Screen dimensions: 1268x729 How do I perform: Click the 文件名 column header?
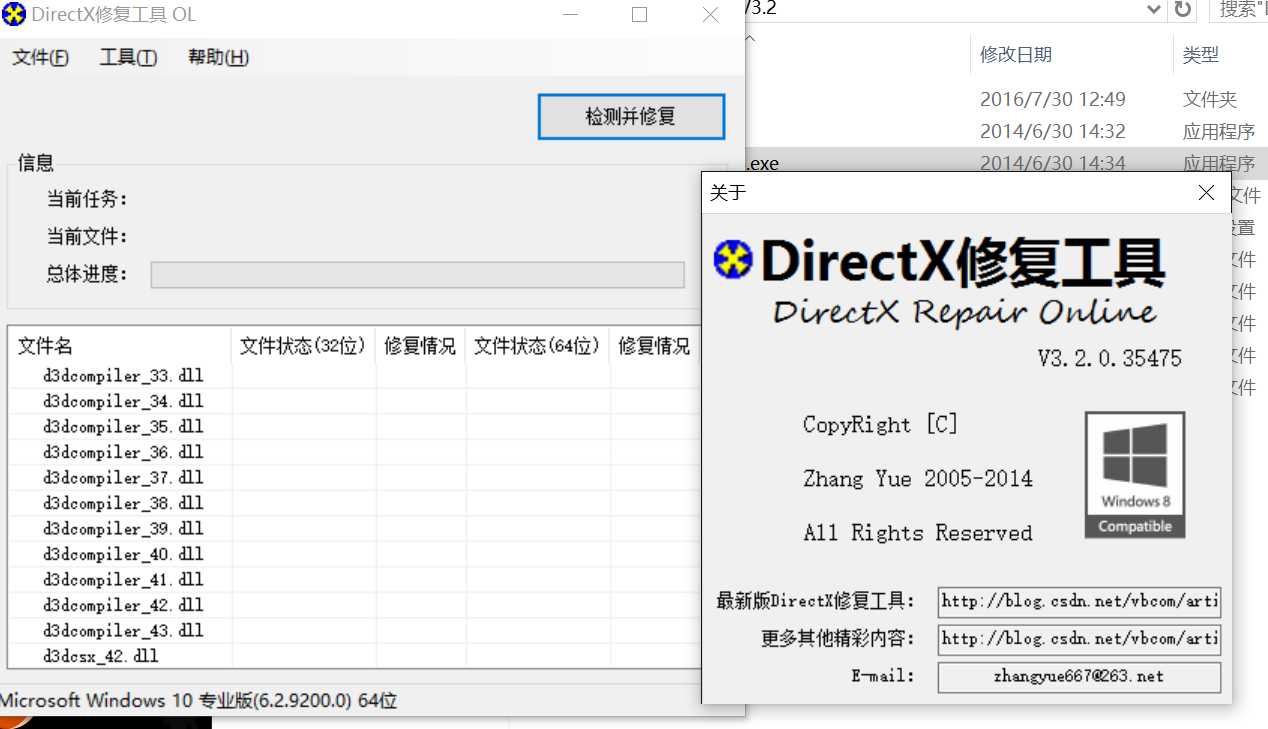tap(119, 346)
